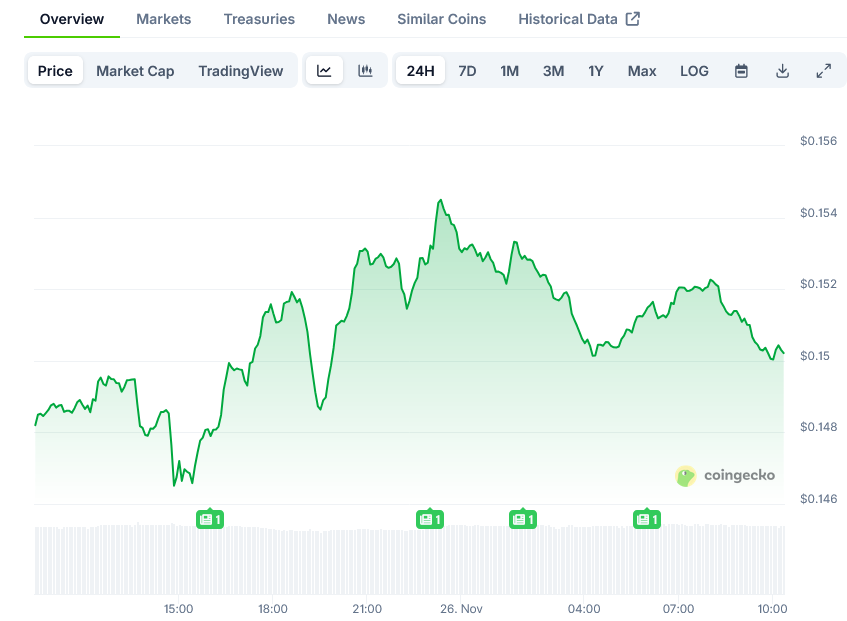Select the Price view toggle
847x621 pixels.
click(55, 71)
